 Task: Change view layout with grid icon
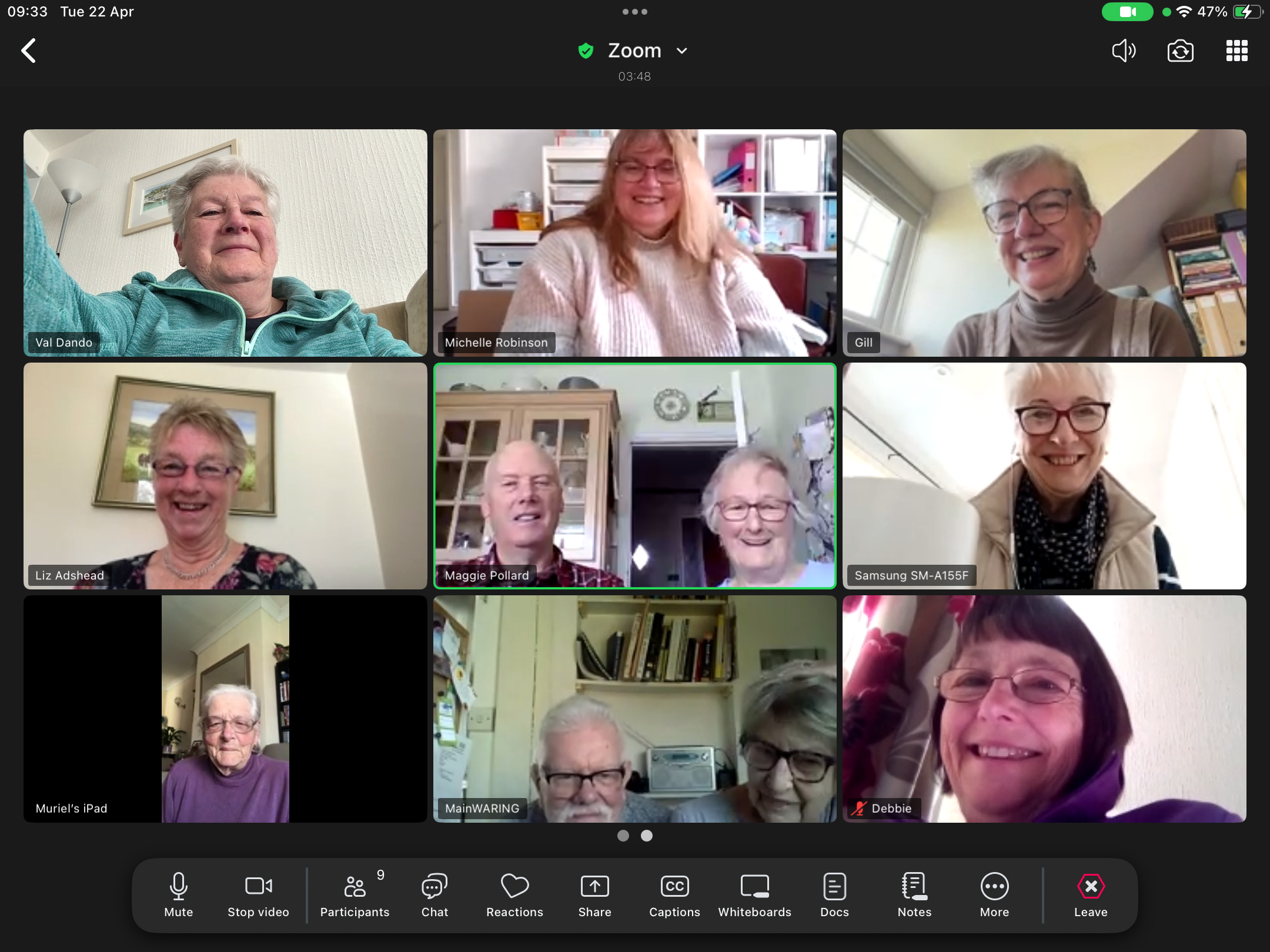(1236, 51)
